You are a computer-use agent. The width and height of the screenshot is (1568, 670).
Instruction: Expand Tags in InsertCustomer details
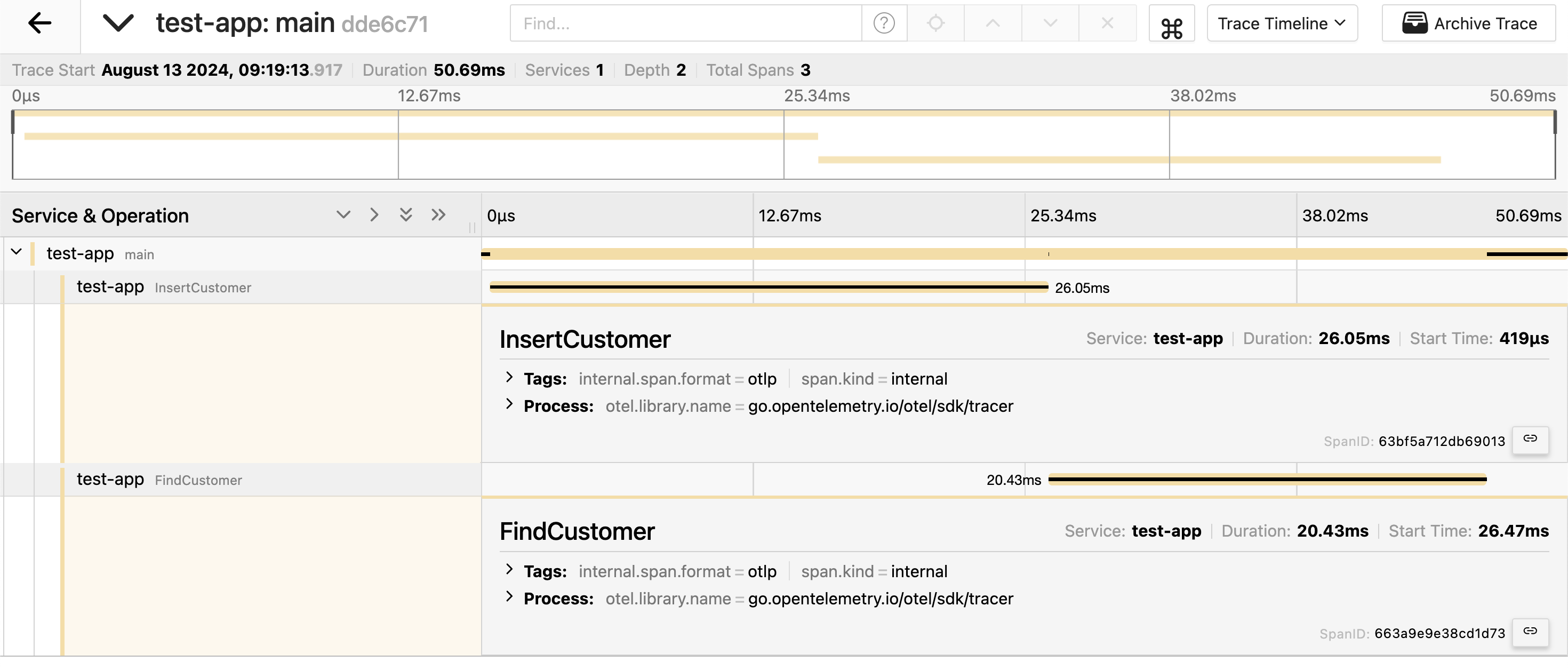(x=509, y=378)
